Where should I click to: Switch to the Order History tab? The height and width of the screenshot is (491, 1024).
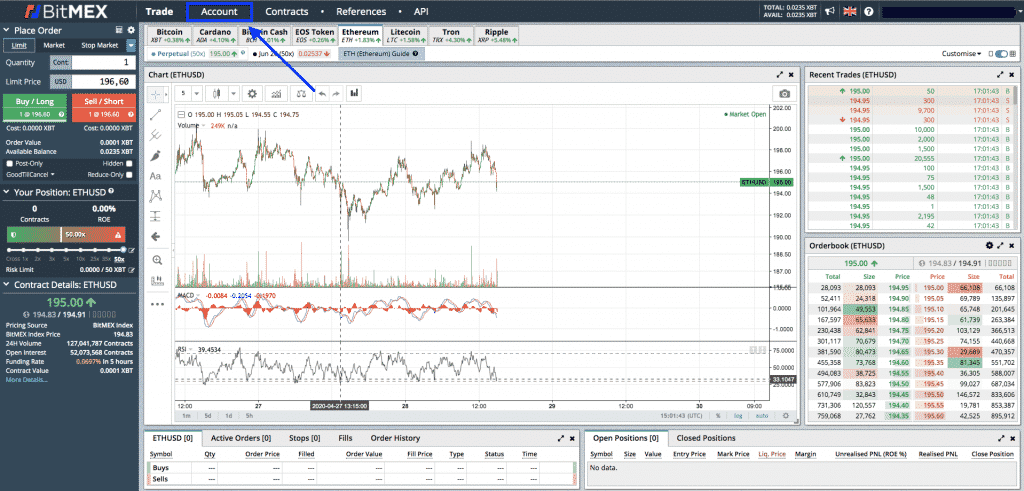[395, 438]
